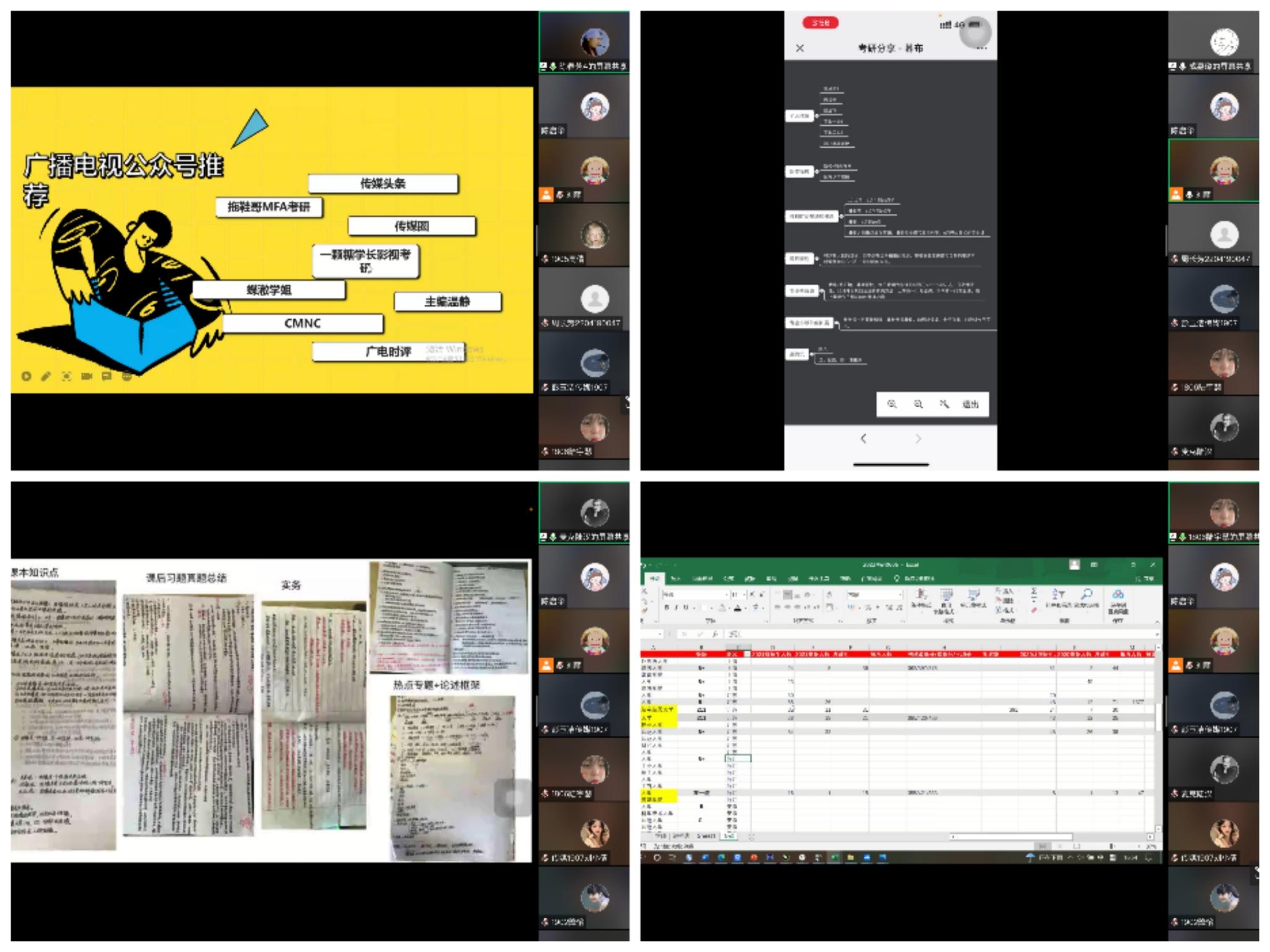Open the number format dropdown in the Excel ribbon

coord(900,595)
